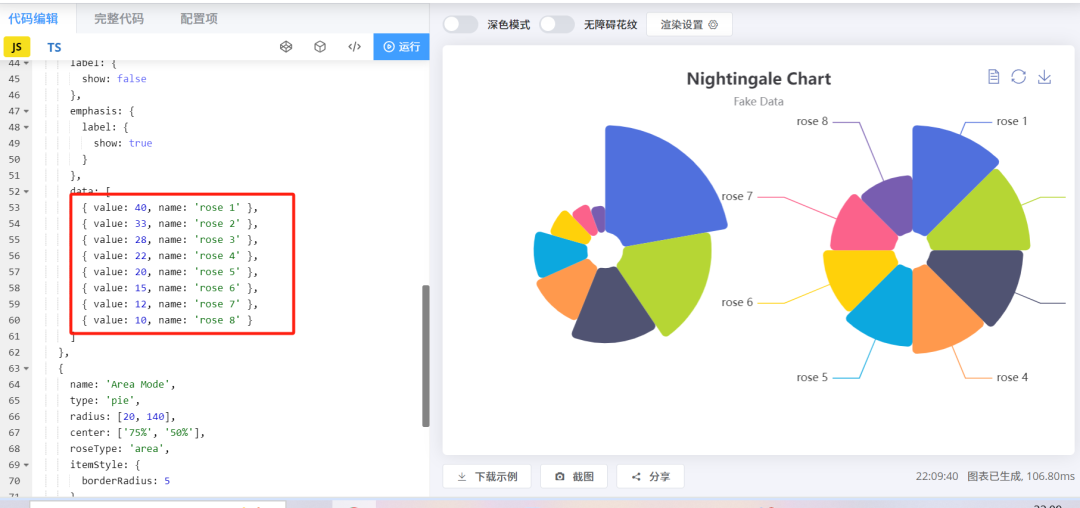
Task: Click the name: 'Area Mode' code line
Action: point(123,384)
